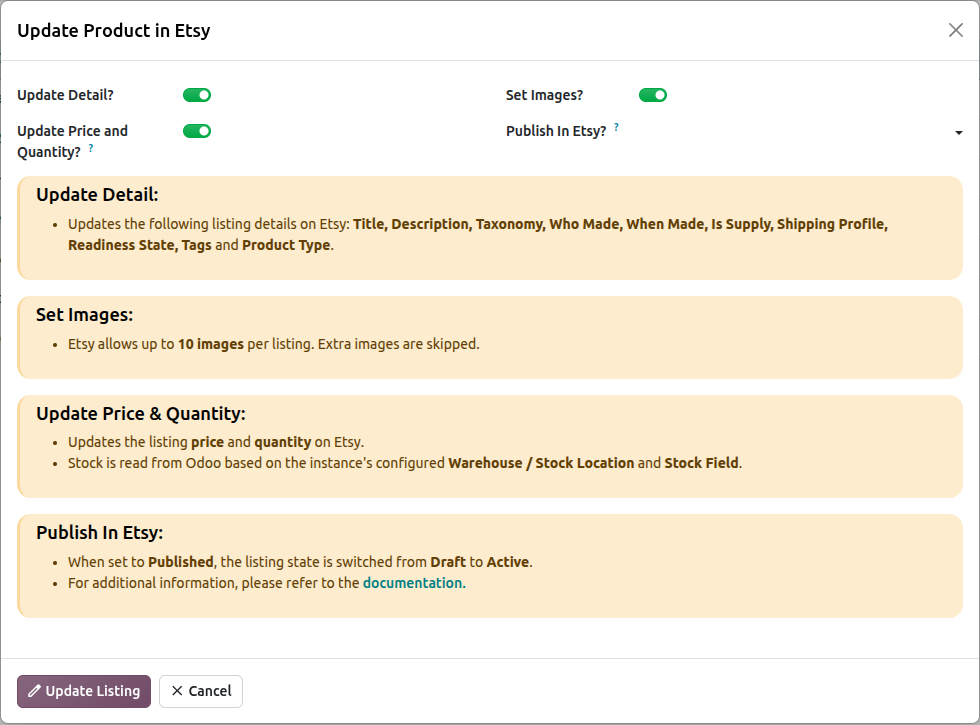Click the Update Price and Quantity? label
The height and width of the screenshot is (725, 980).
tap(72, 141)
